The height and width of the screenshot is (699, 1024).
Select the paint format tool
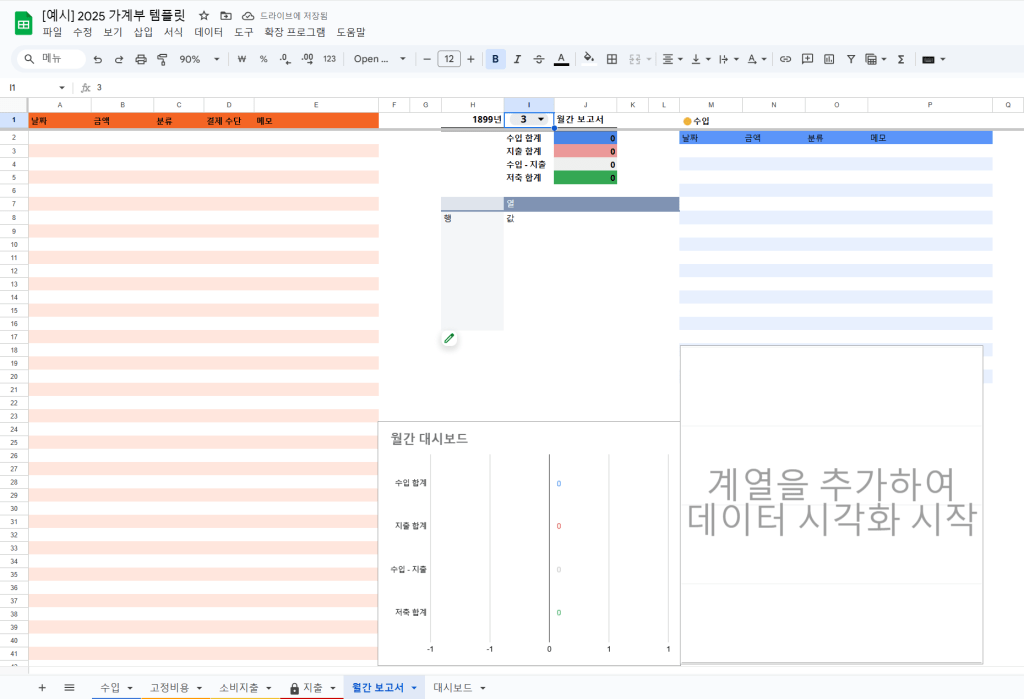pos(162,59)
